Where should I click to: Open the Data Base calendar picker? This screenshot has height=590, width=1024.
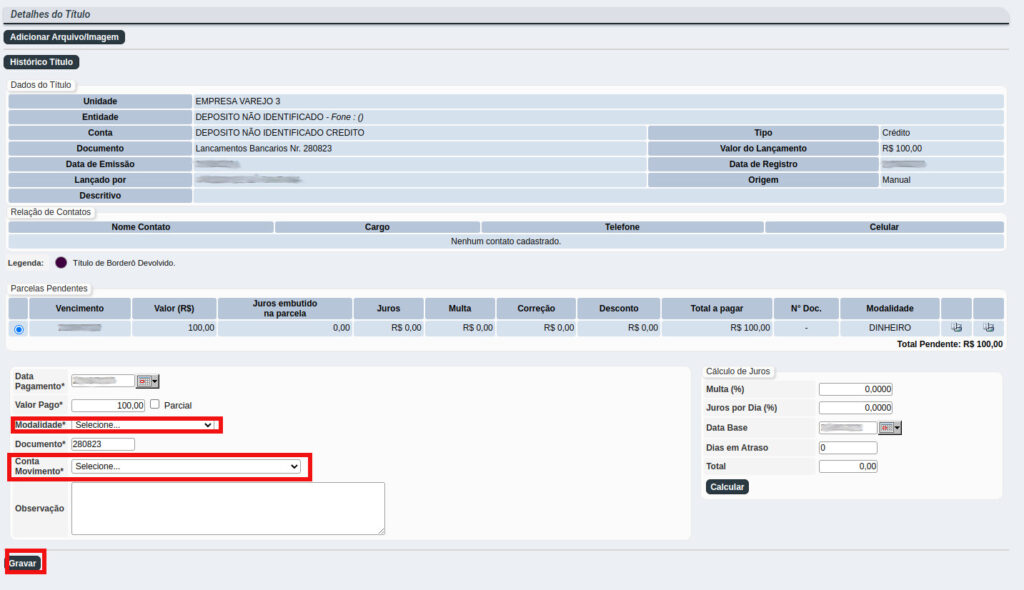[890, 428]
